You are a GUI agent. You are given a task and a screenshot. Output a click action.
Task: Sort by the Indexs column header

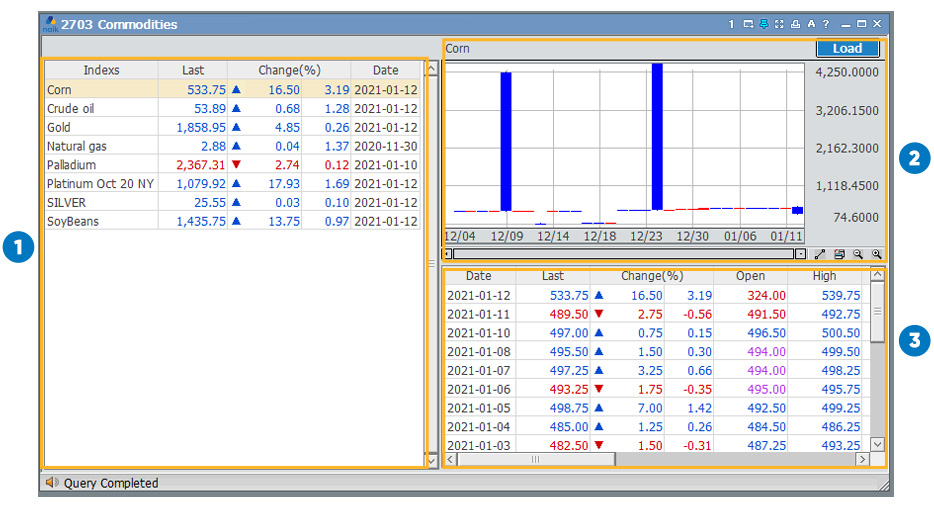click(101, 70)
